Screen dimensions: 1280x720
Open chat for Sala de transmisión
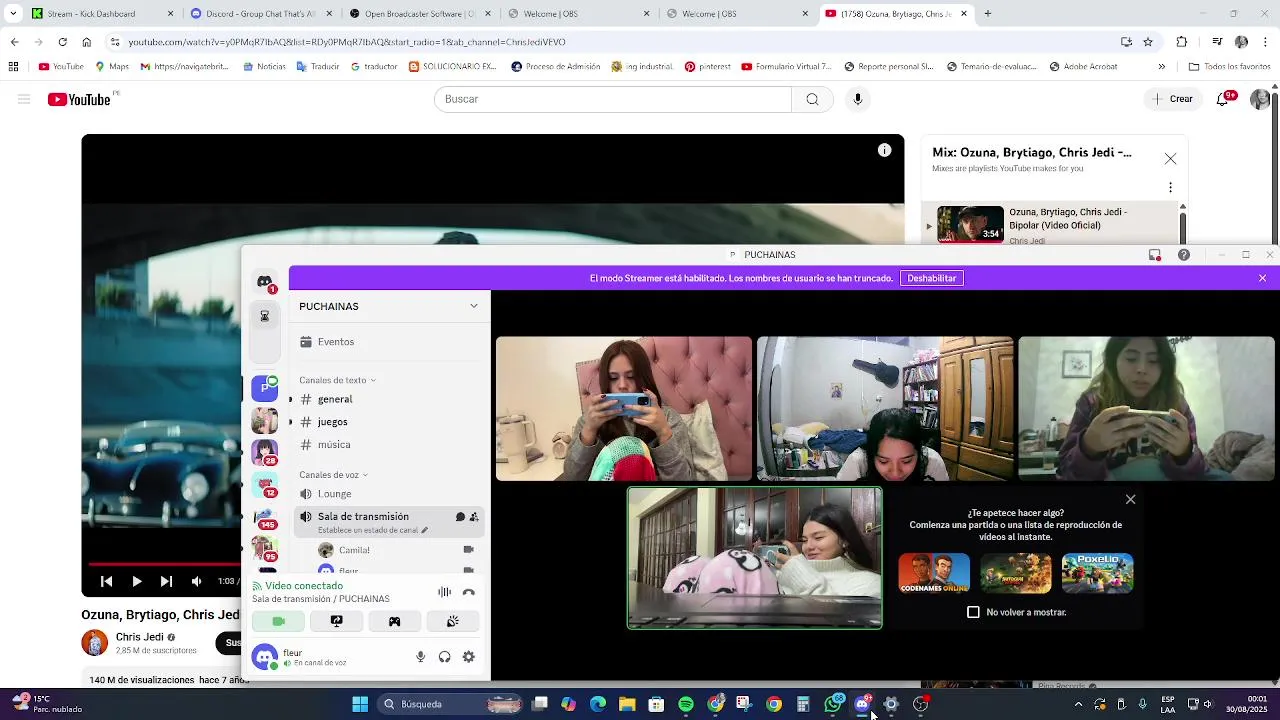[460, 517]
